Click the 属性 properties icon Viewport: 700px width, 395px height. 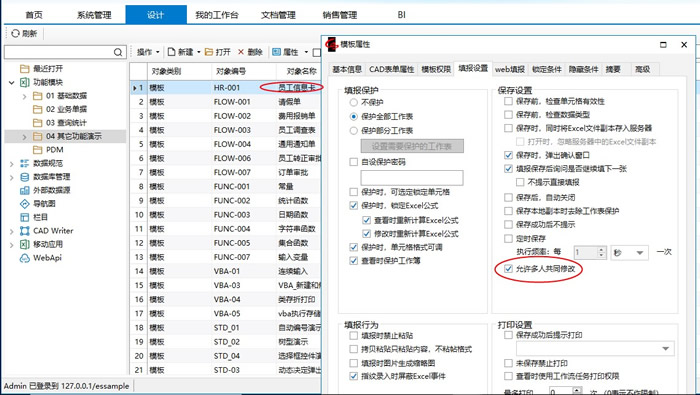point(276,52)
